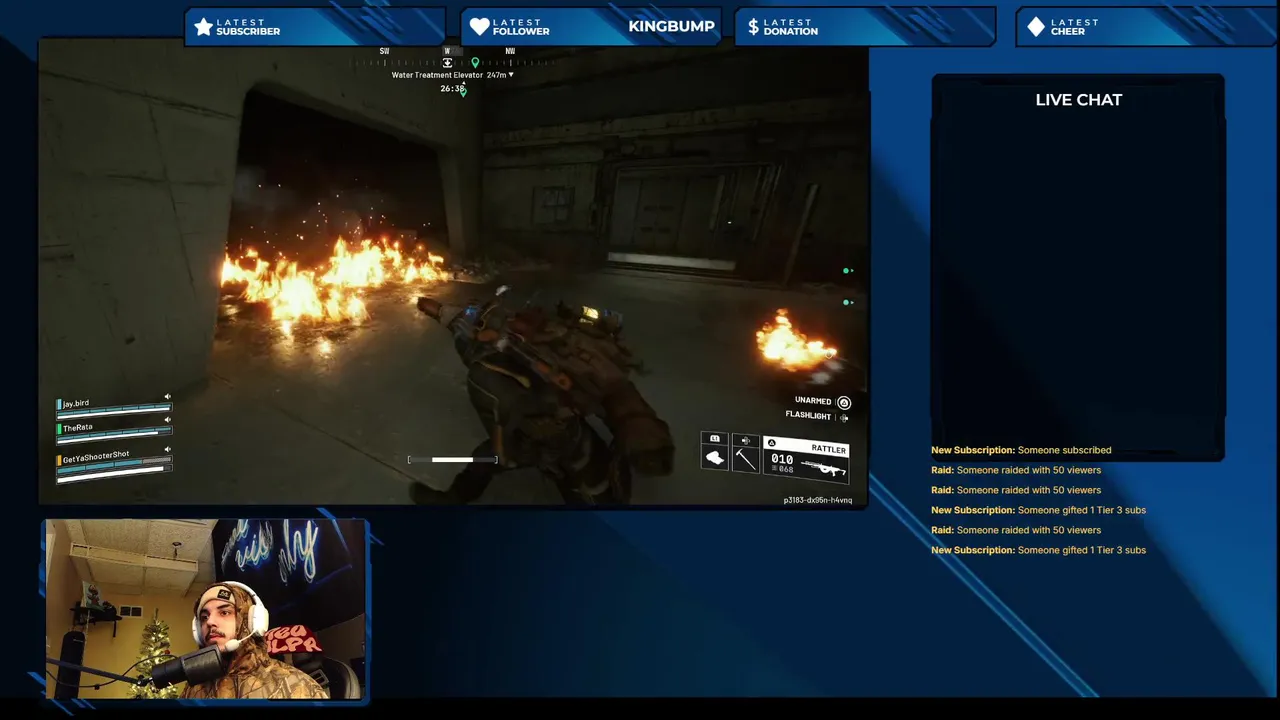Click the NW compass marker
Viewport: 1280px width, 720px height.
coord(510,51)
